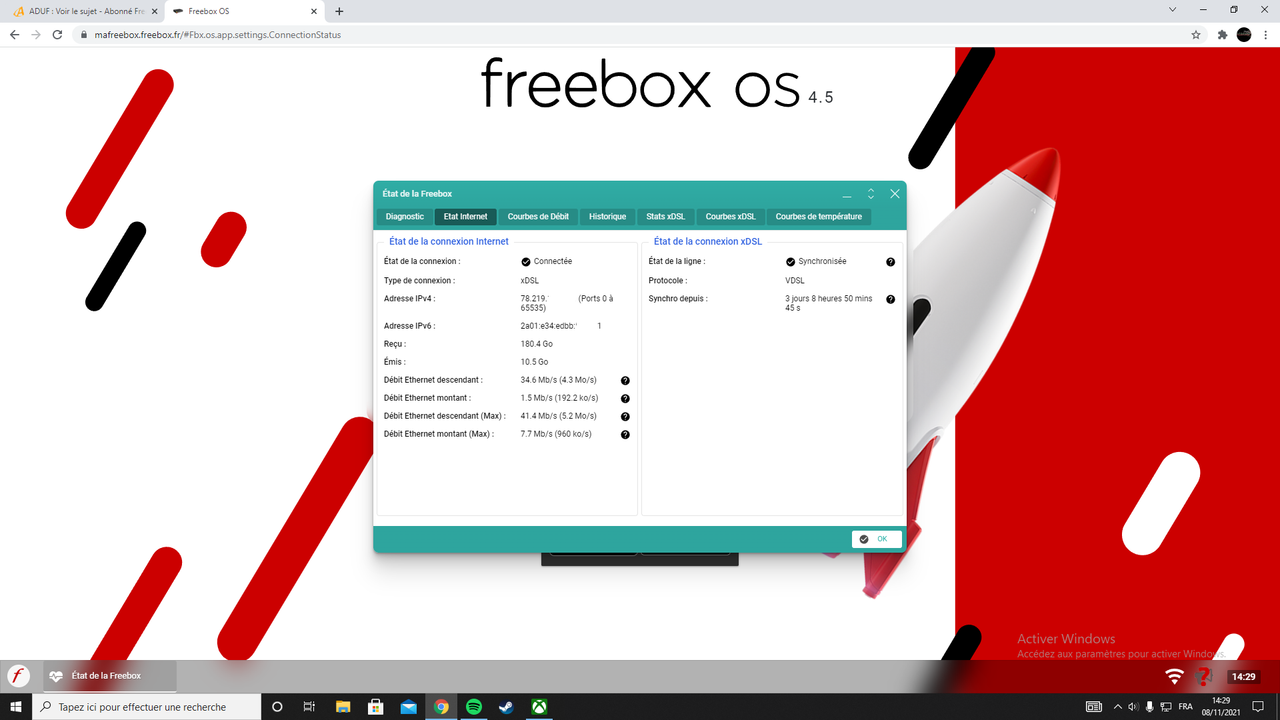This screenshot has height=720, width=1280.
Task: Open volume control in system tray
Action: (1132, 707)
